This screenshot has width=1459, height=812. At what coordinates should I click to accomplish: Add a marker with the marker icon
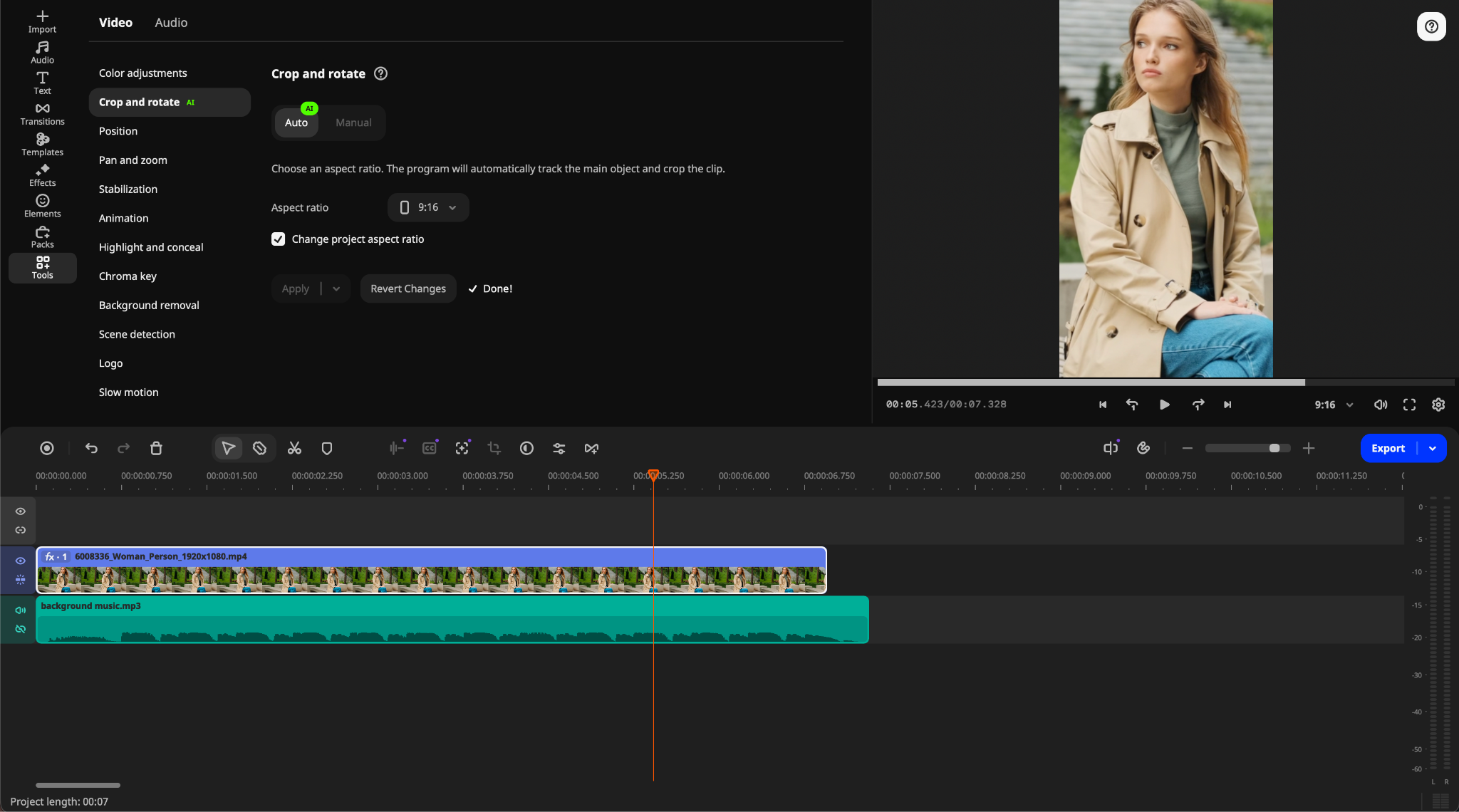327,448
